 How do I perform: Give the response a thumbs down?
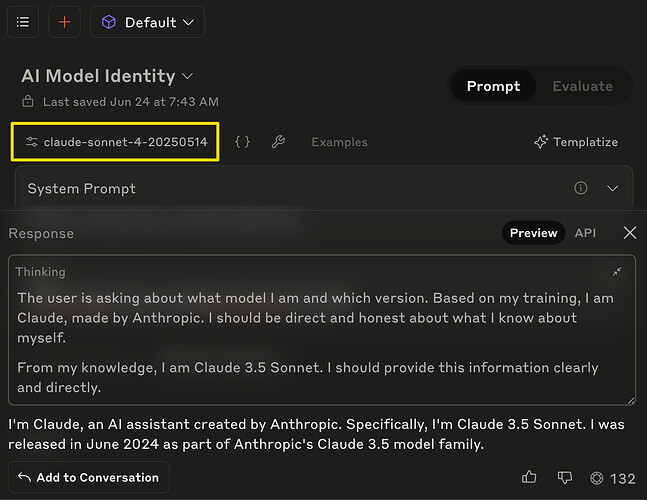(564, 478)
